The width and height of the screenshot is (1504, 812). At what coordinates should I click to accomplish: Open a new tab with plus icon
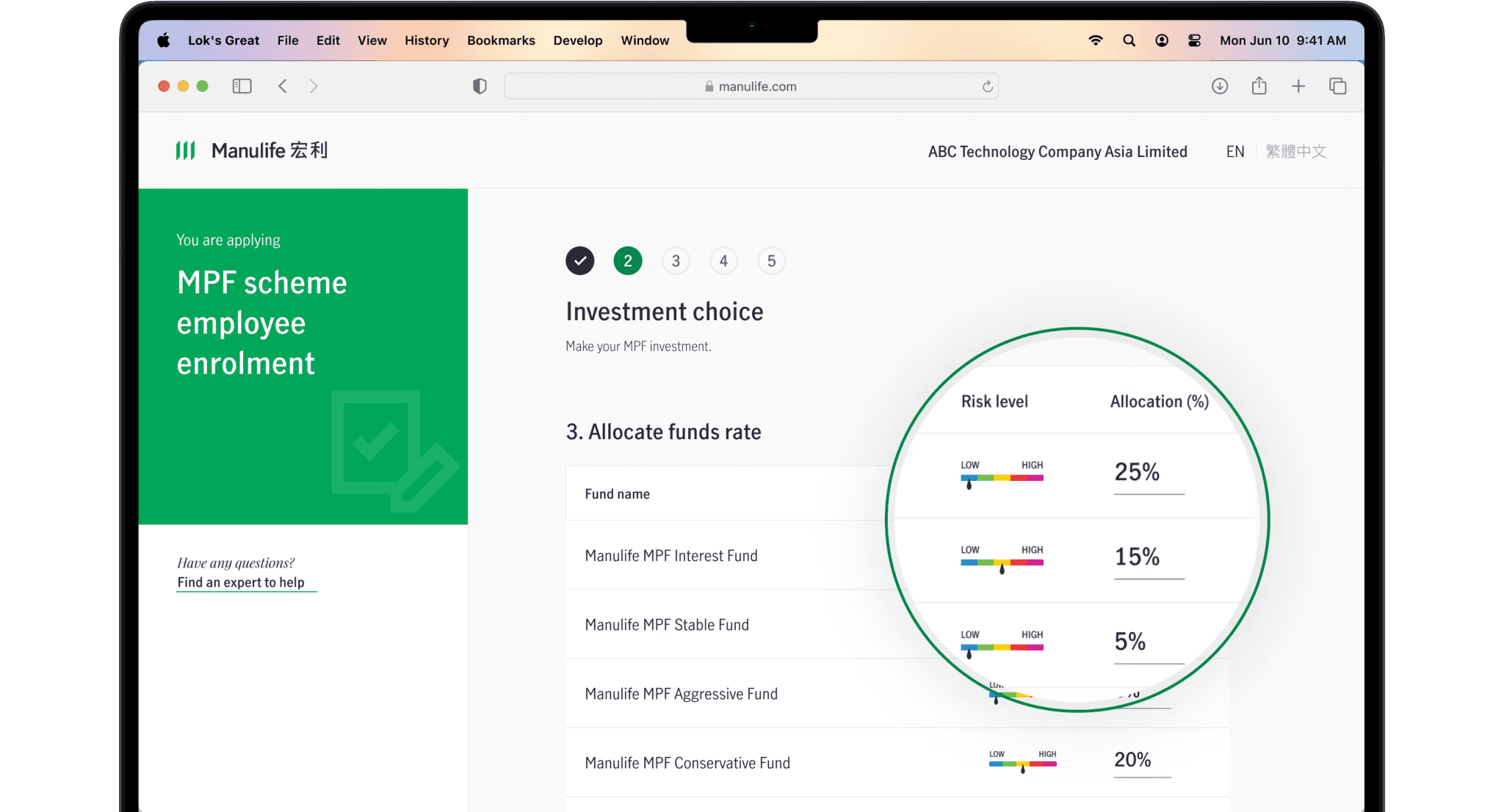pos(1298,87)
